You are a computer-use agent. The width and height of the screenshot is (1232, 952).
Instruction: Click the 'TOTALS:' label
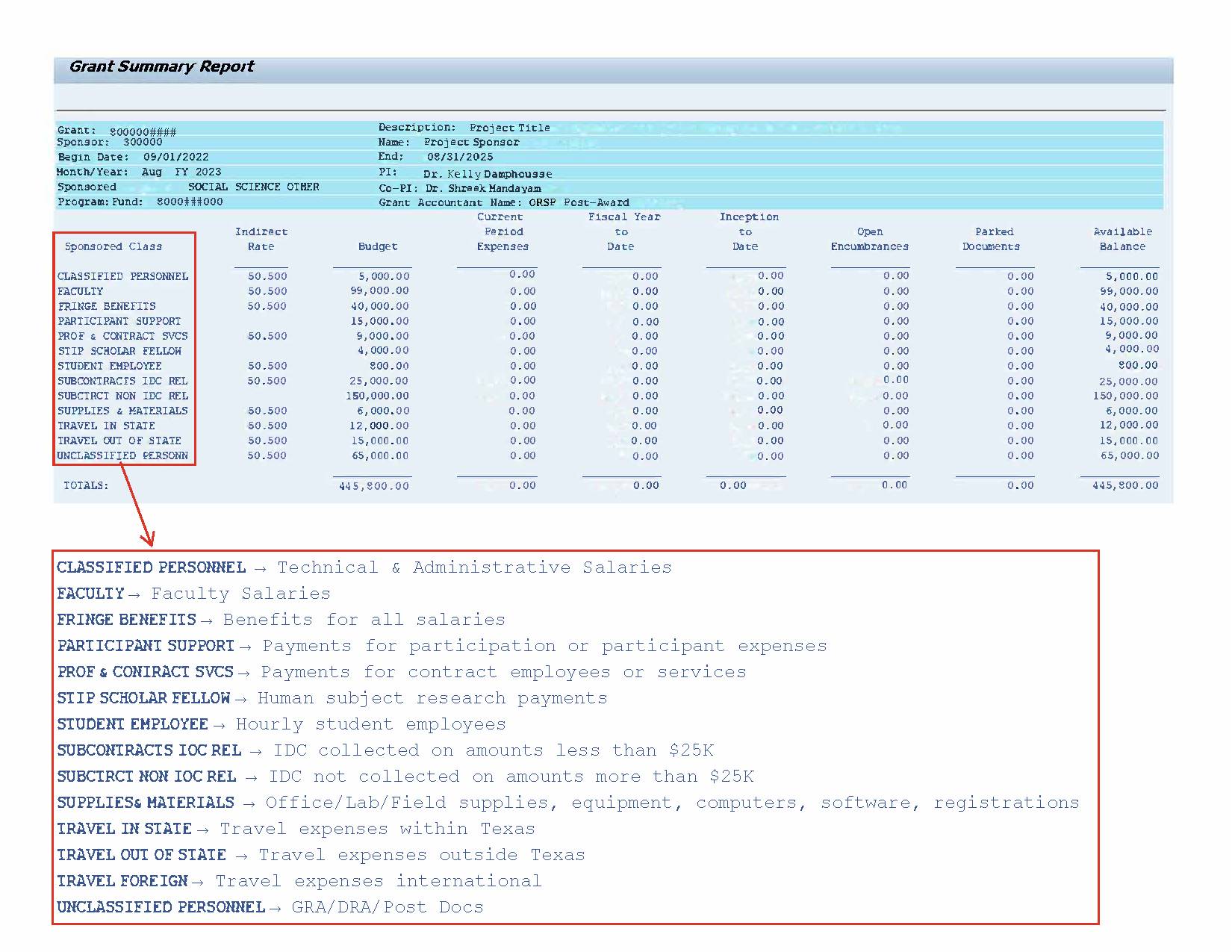point(86,485)
